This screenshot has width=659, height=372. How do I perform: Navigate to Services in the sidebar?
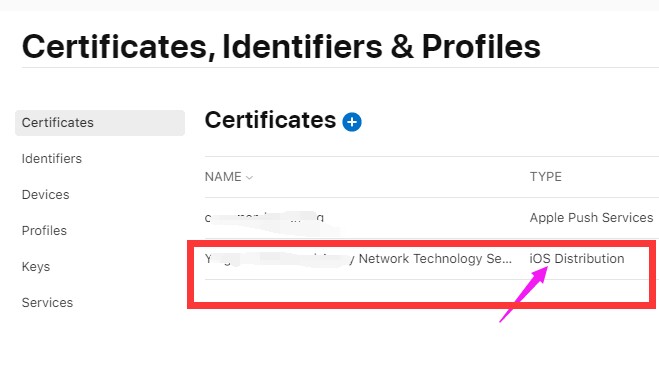click(47, 303)
